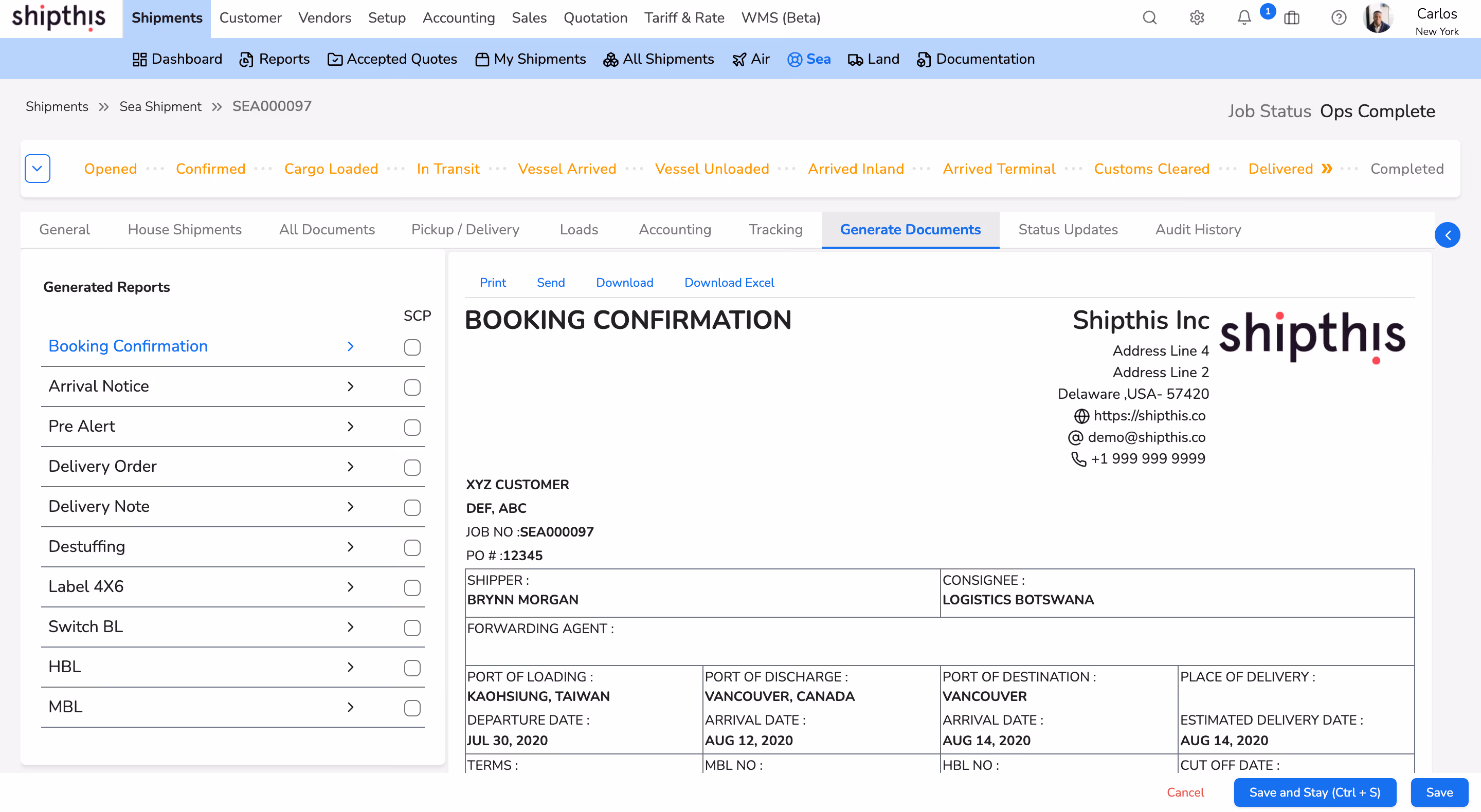Check SCP box for Delivery Note
This screenshot has height=812, width=1481.
pyautogui.click(x=412, y=508)
